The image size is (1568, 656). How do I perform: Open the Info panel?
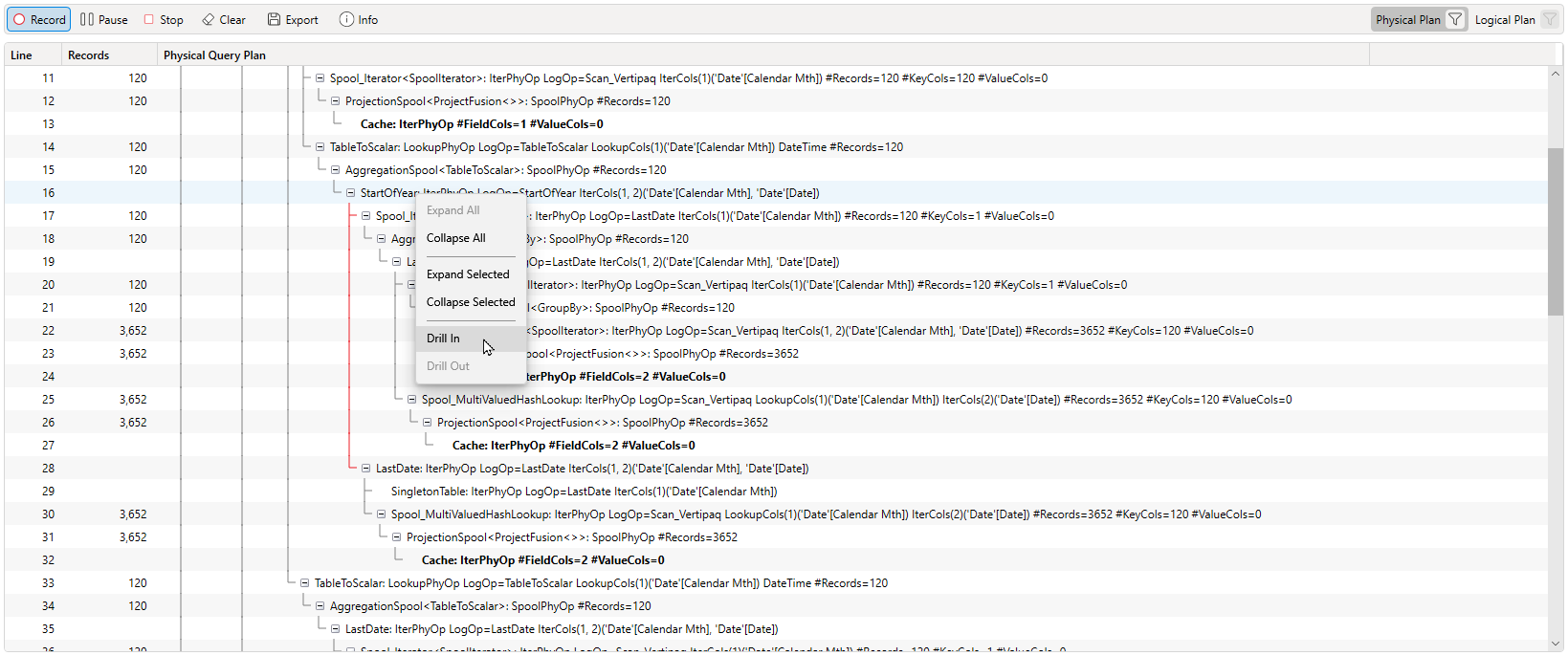point(358,19)
